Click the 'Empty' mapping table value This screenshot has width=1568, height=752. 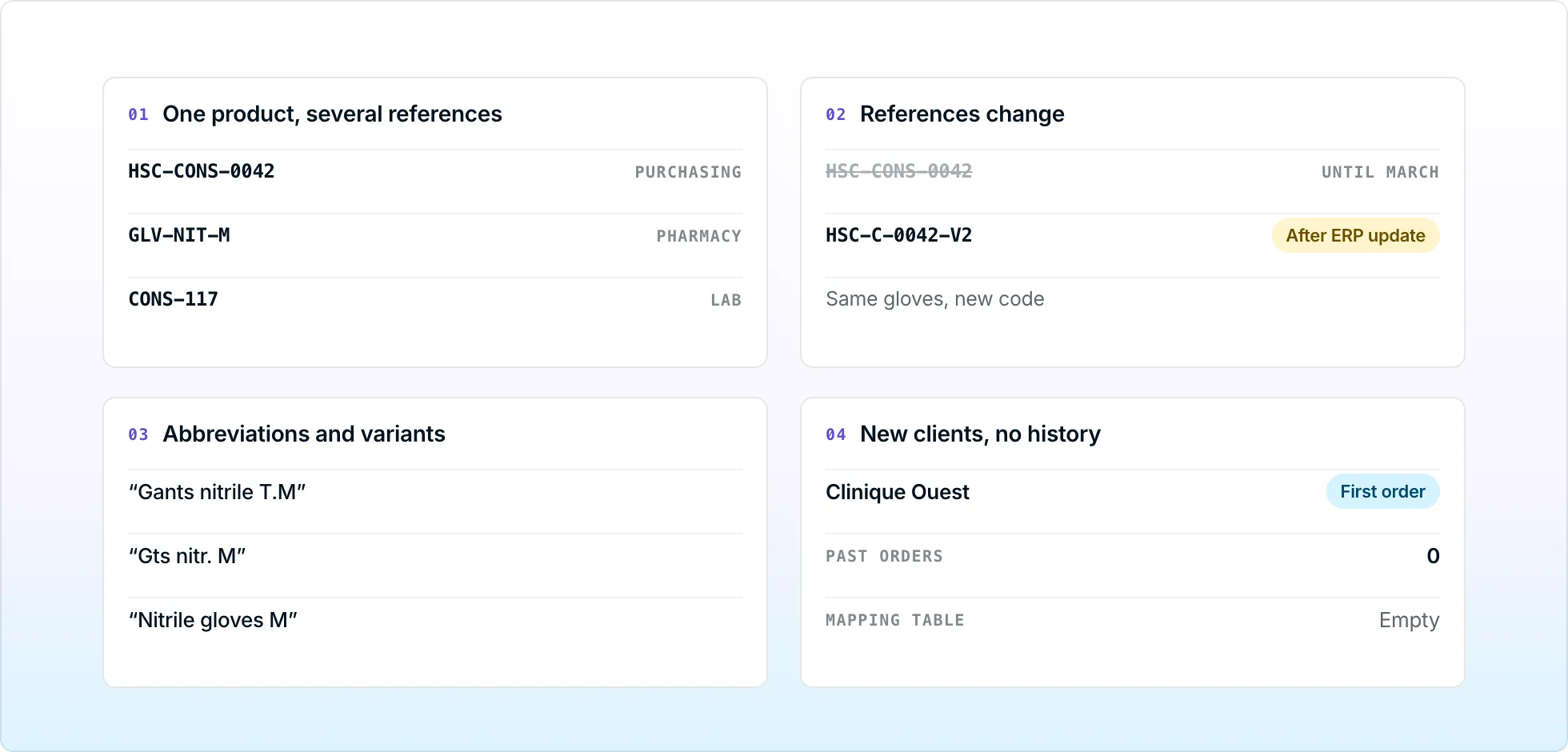[1410, 620]
